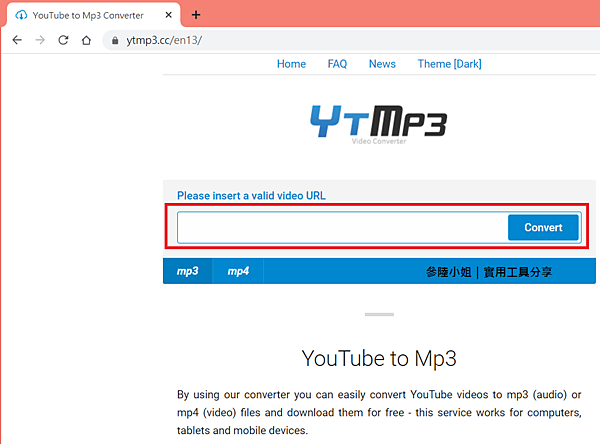Click the address bar showing ytmp3.cc/en13/
The height and width of the screenshot is (444, 600).
click(x=352, y=40)
